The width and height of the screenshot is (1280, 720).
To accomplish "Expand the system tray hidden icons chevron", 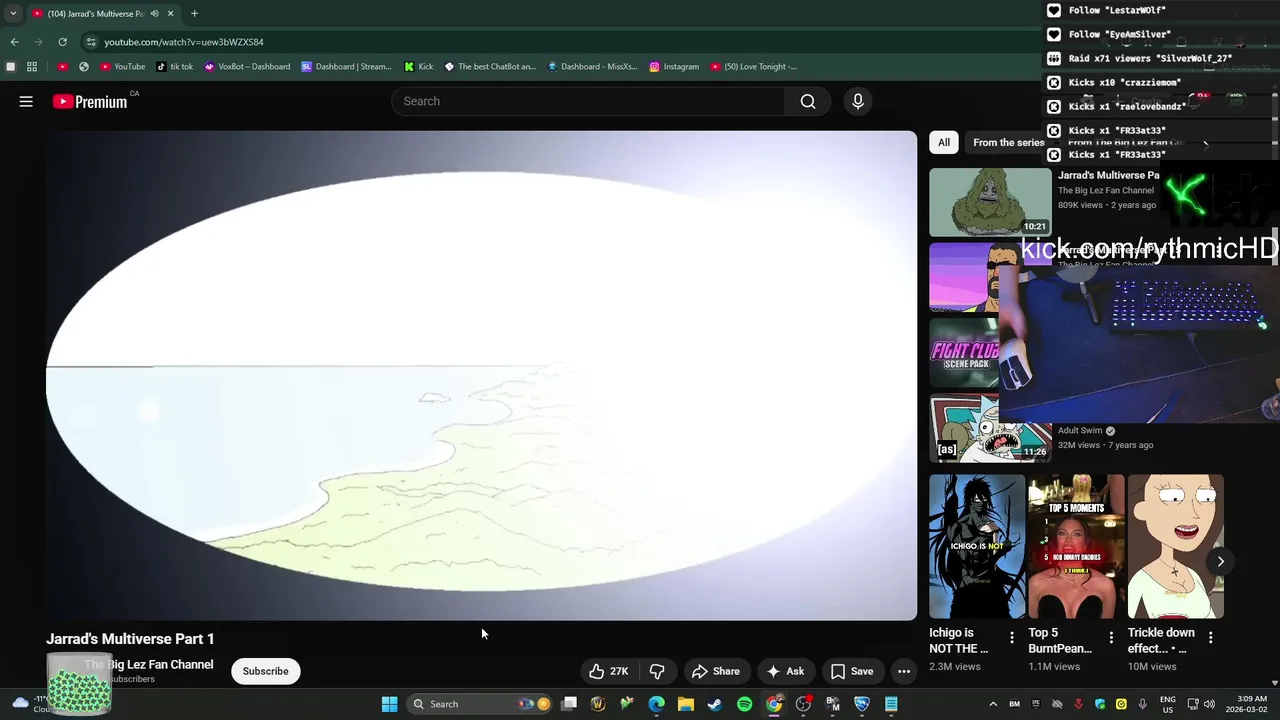I will (993, 704).
